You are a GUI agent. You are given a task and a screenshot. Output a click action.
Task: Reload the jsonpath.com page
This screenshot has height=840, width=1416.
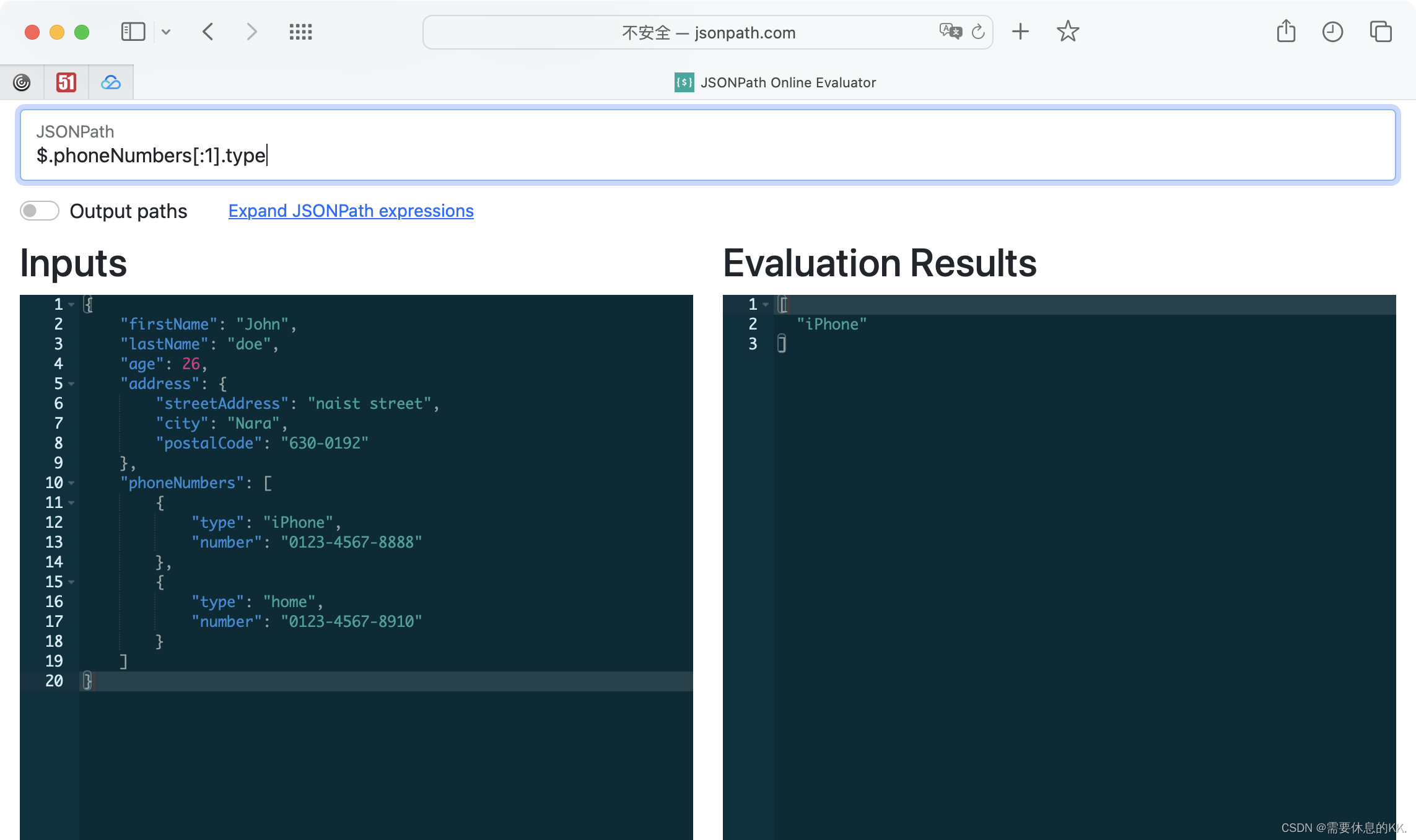click(x=978, y=32)
